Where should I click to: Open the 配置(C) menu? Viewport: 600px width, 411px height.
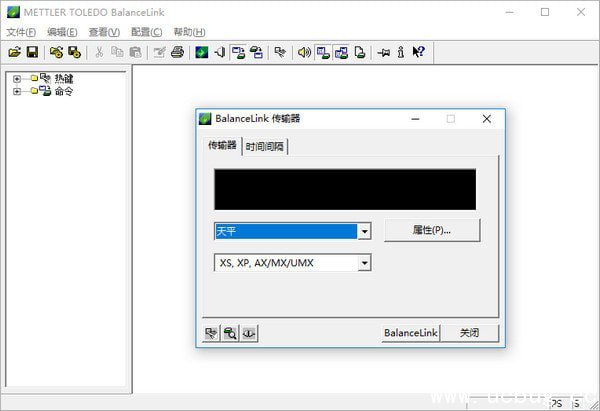coord(146,31)
